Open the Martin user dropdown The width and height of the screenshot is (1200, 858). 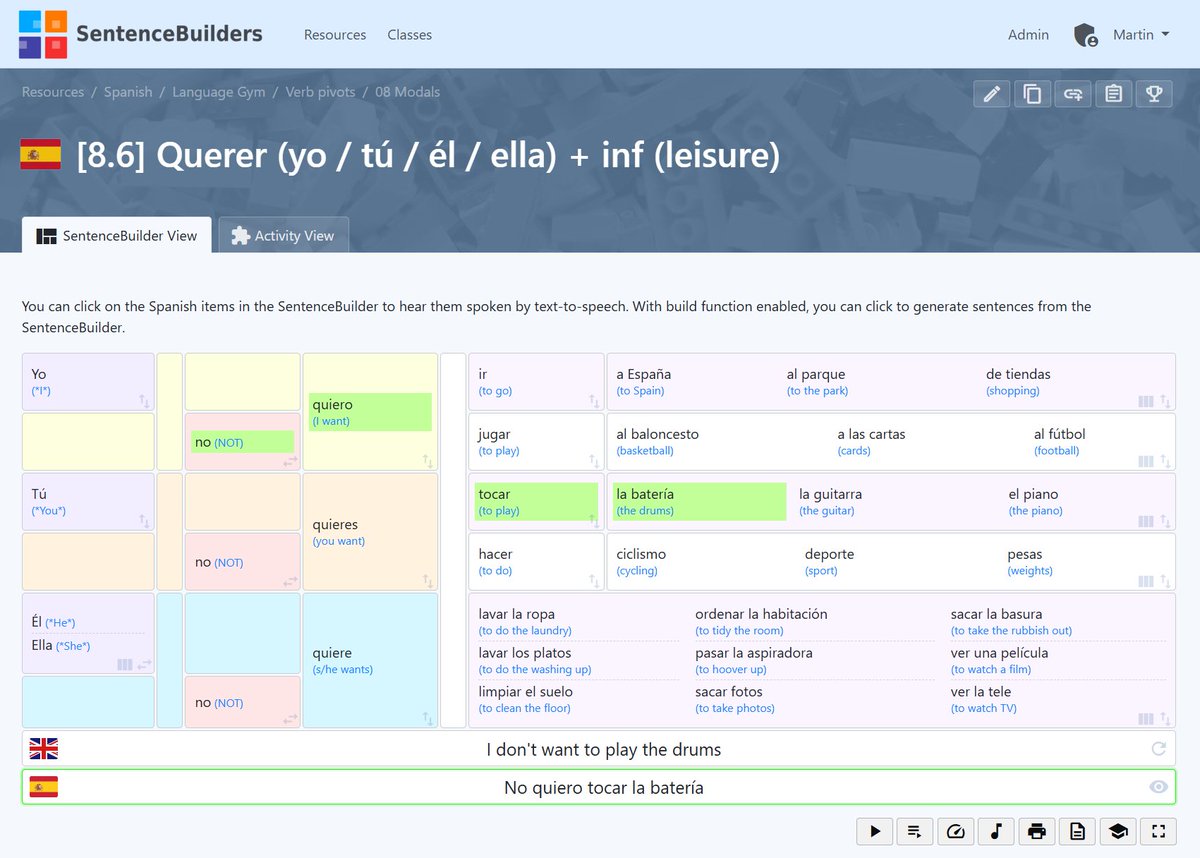(1141, 34)
